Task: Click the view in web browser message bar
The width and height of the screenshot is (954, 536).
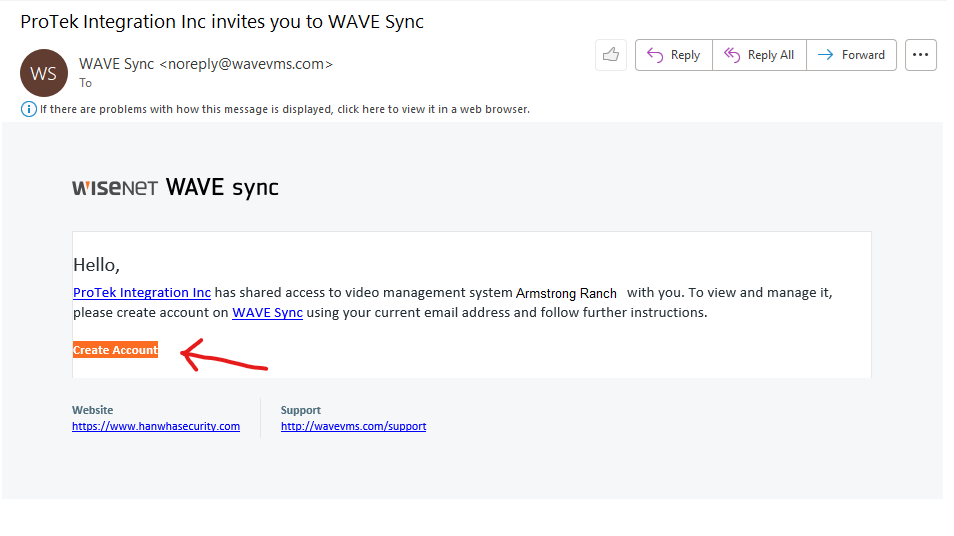Action: click(285, 109)
